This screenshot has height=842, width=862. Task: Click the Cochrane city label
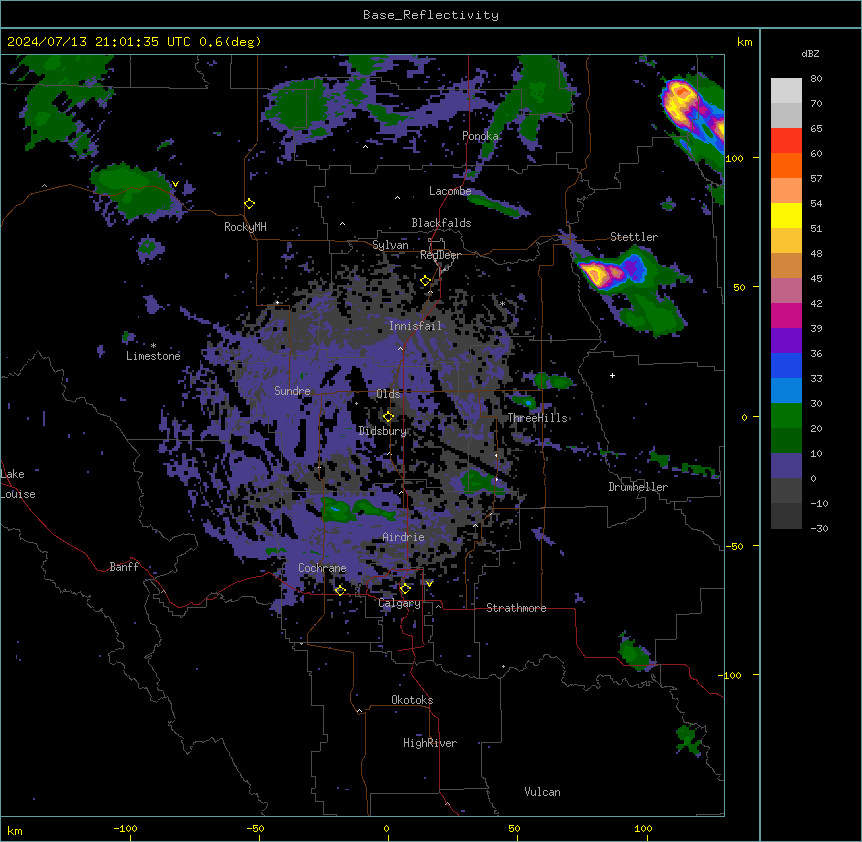point(322,568)
